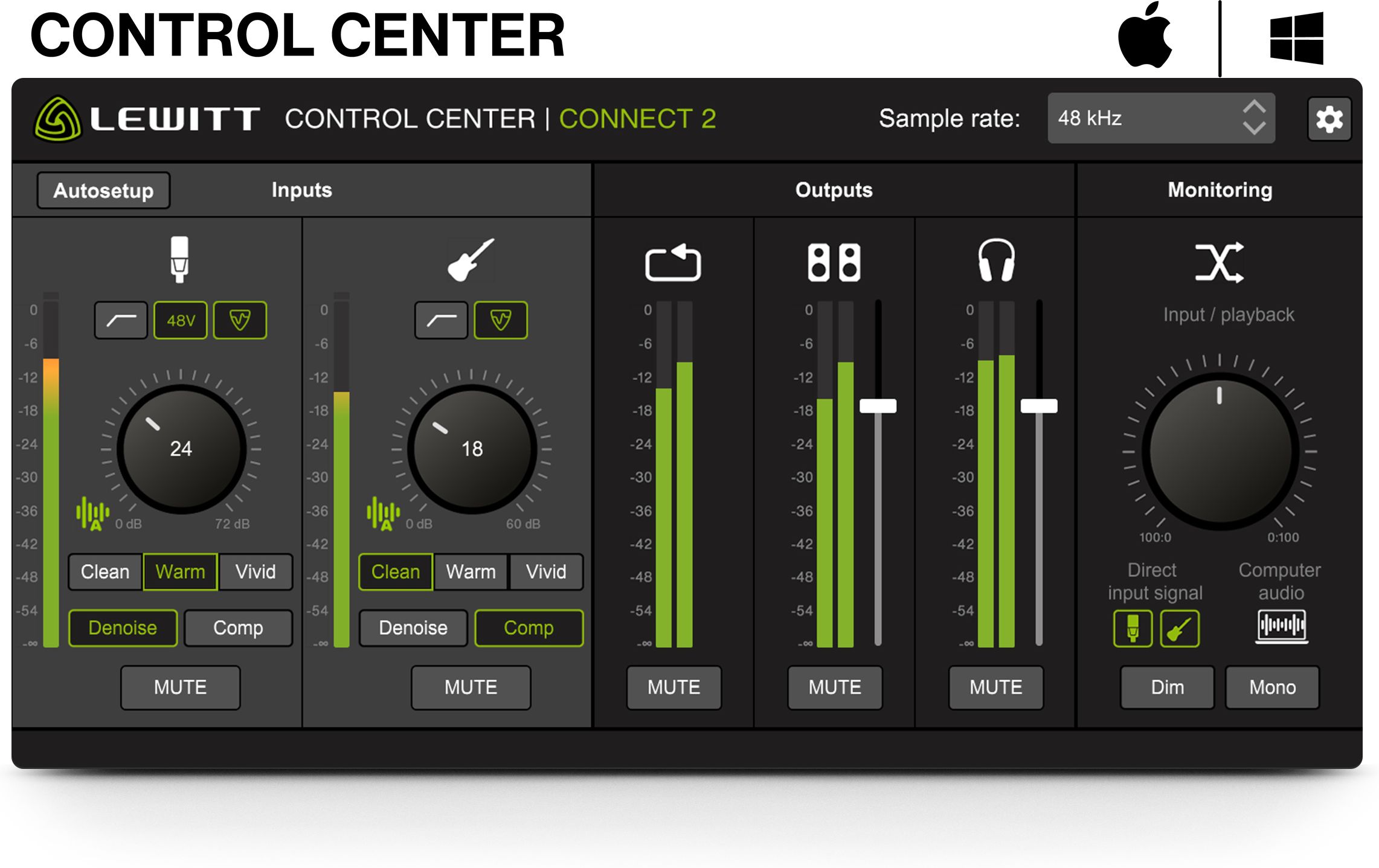Toggle Comp on the guitar channel
Viewport: 1379px width, 868px height.
point(529,628)
